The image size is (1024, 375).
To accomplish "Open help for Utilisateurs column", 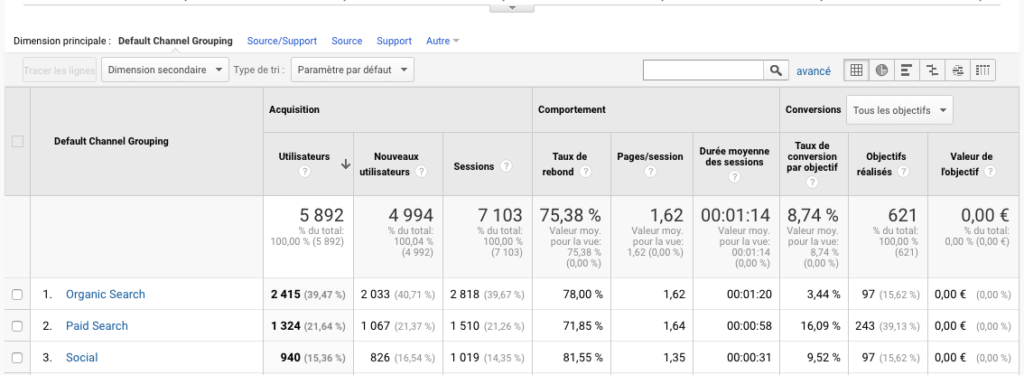I will [304, 172].
